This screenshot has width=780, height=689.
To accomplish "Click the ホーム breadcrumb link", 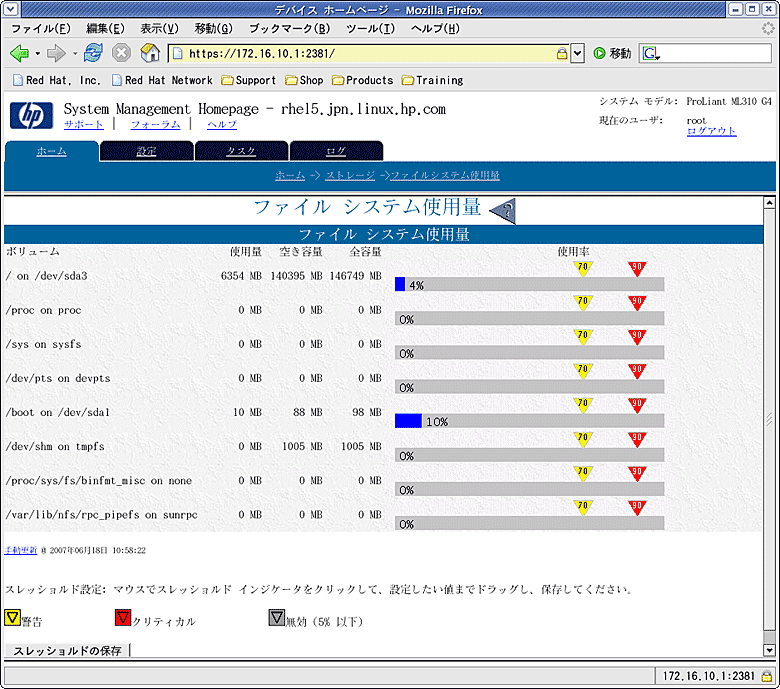I will tap(290, 175).
